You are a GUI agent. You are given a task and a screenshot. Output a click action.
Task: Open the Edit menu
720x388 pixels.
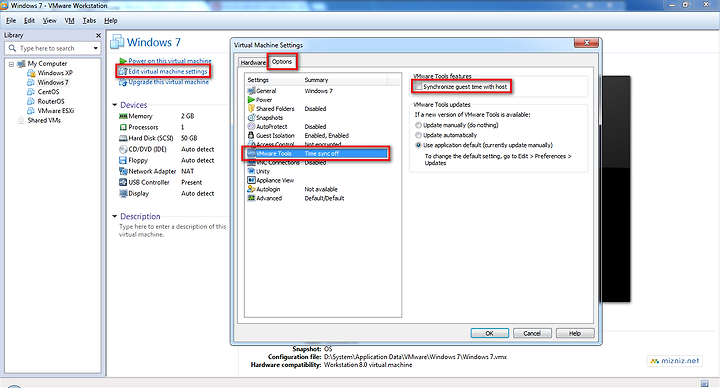(29, 21)
